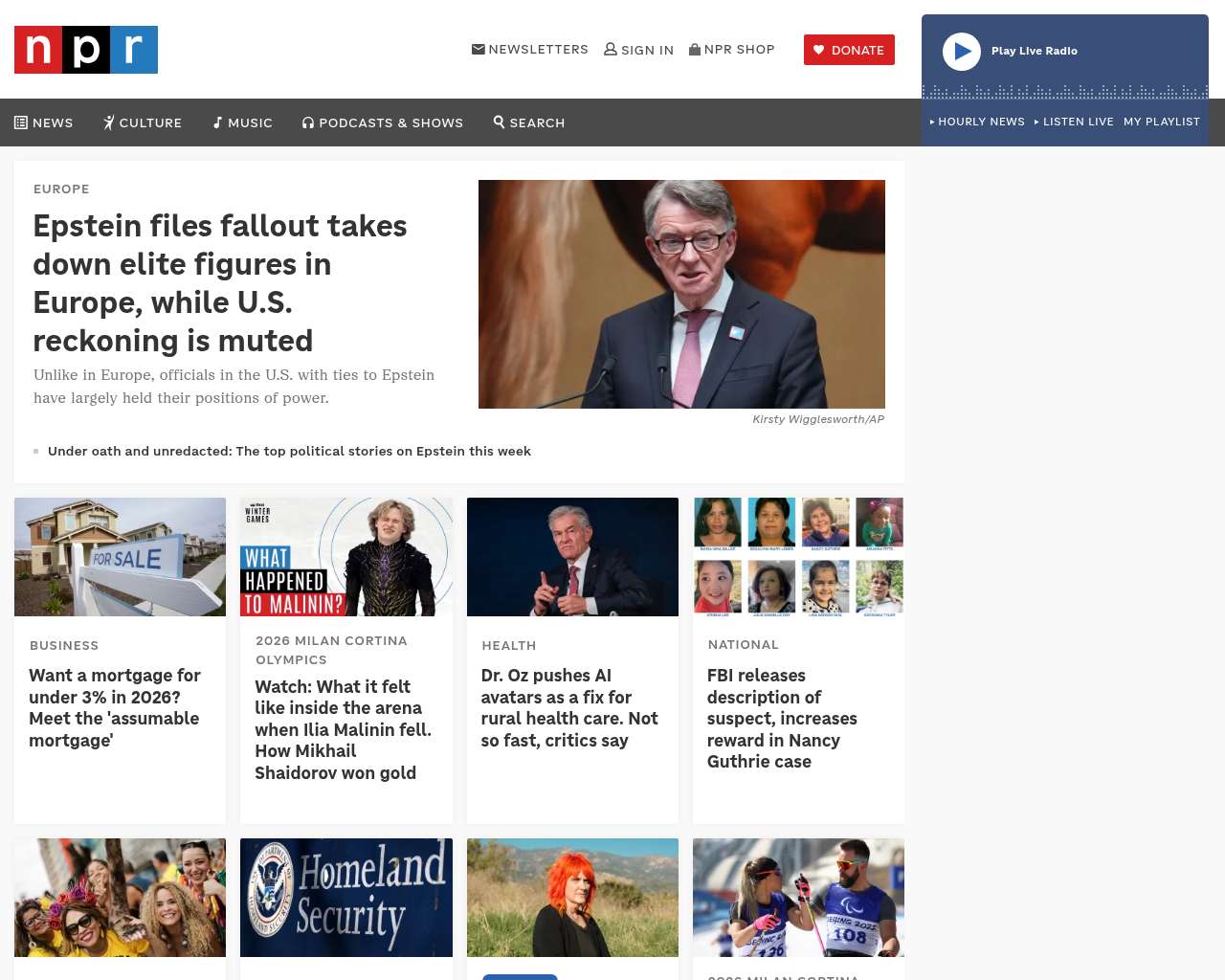Click the Newsletters envelope icon
This screenshot has width=1225, height=980.
(x=478, y=49)
